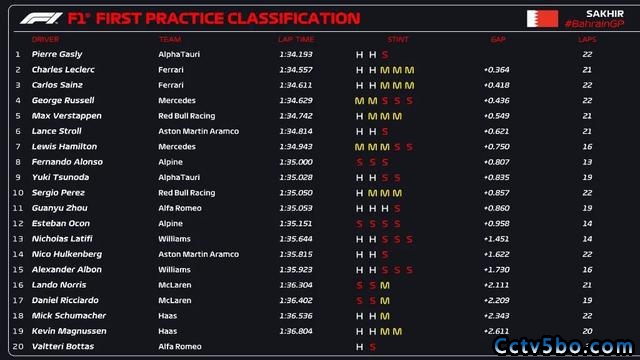This screenshot has width=640, height=360.
Task: Click Pierre Gasly's red S tyre icon
Action: point(385,55)
